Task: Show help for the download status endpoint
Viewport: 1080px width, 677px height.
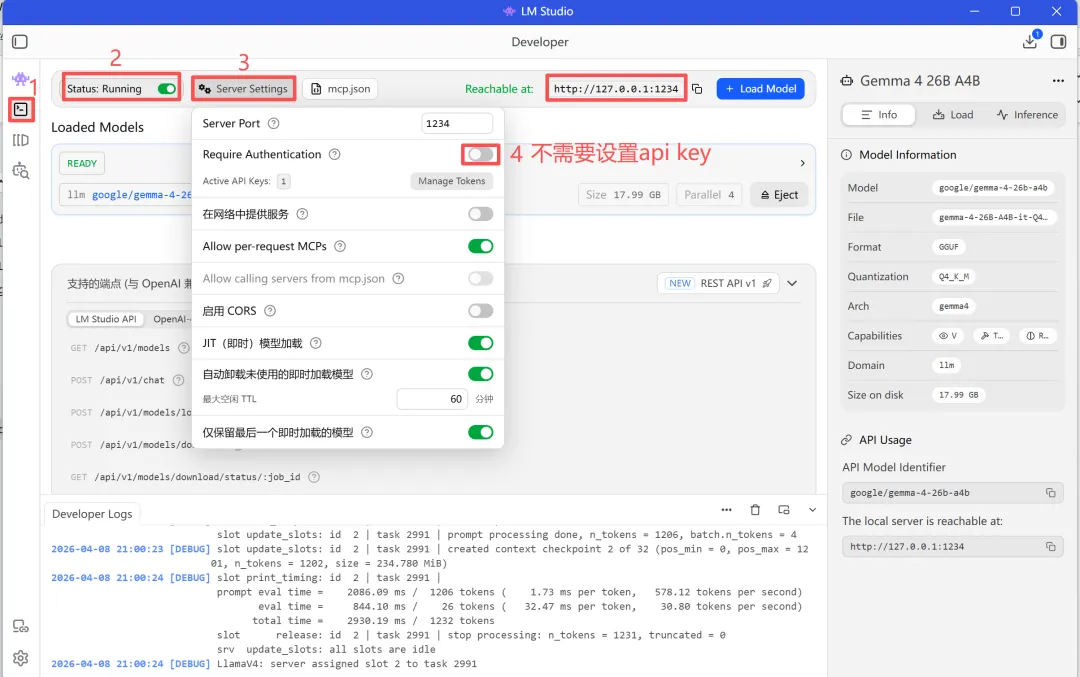Action: coord(313,477)
